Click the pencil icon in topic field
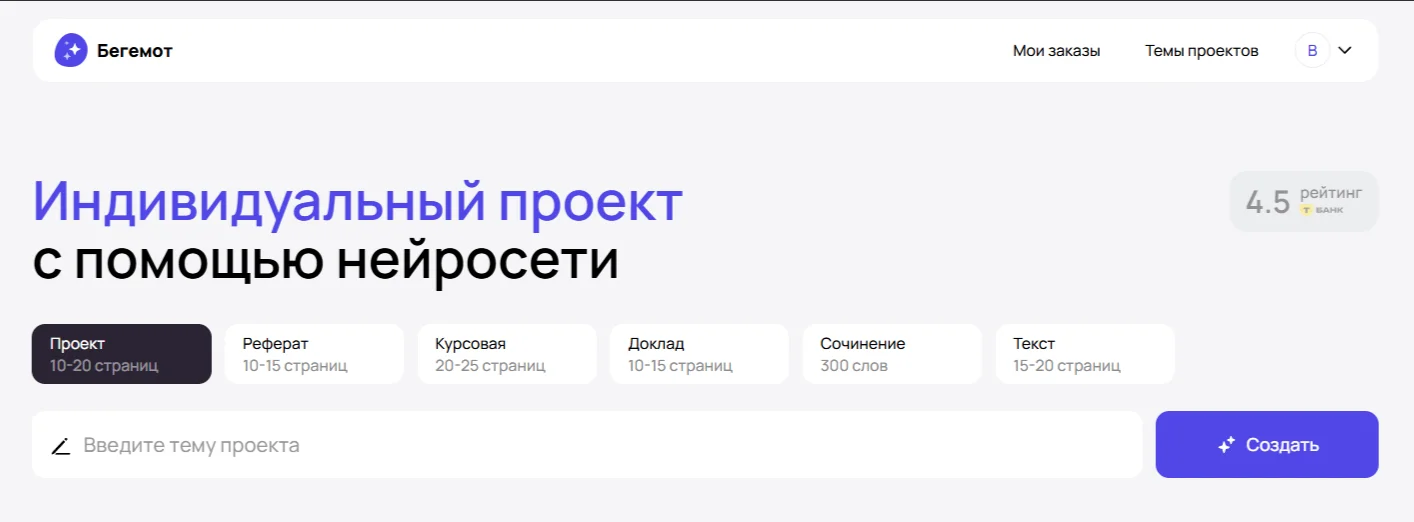1414x522 pixels. (61, 446)
